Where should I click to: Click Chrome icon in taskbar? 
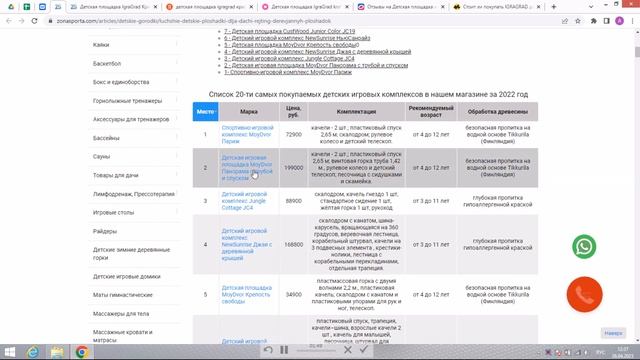[x=82, y=352]
